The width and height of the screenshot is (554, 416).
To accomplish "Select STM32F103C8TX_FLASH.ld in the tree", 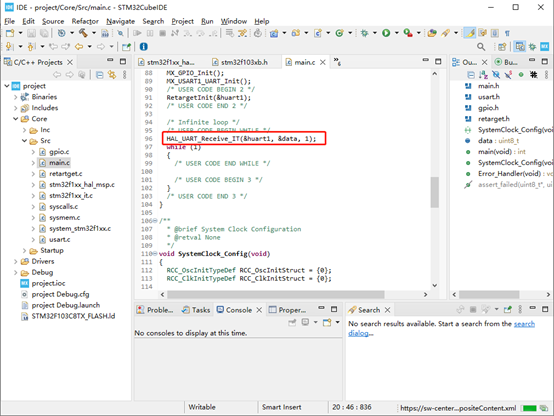I will 73,316.
